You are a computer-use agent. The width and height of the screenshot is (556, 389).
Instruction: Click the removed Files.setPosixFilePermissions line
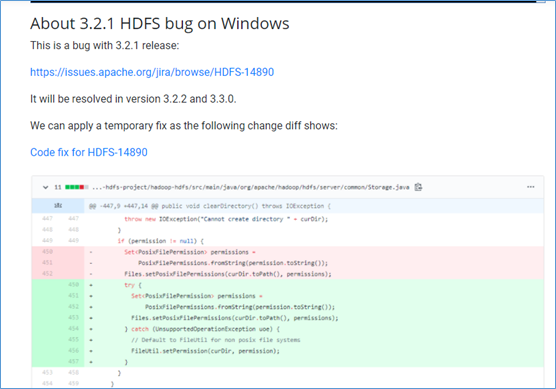tap(228, 274)
